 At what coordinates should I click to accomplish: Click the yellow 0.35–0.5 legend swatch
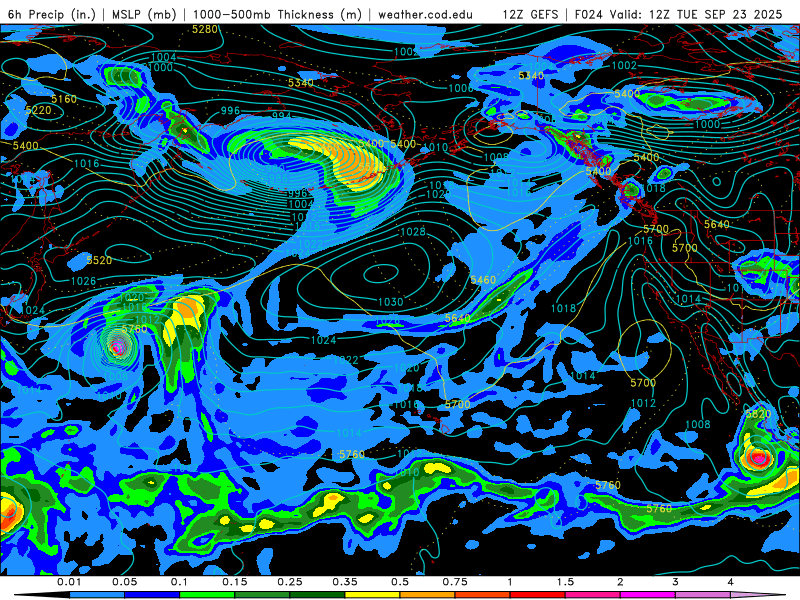click(x=372, y=595)
